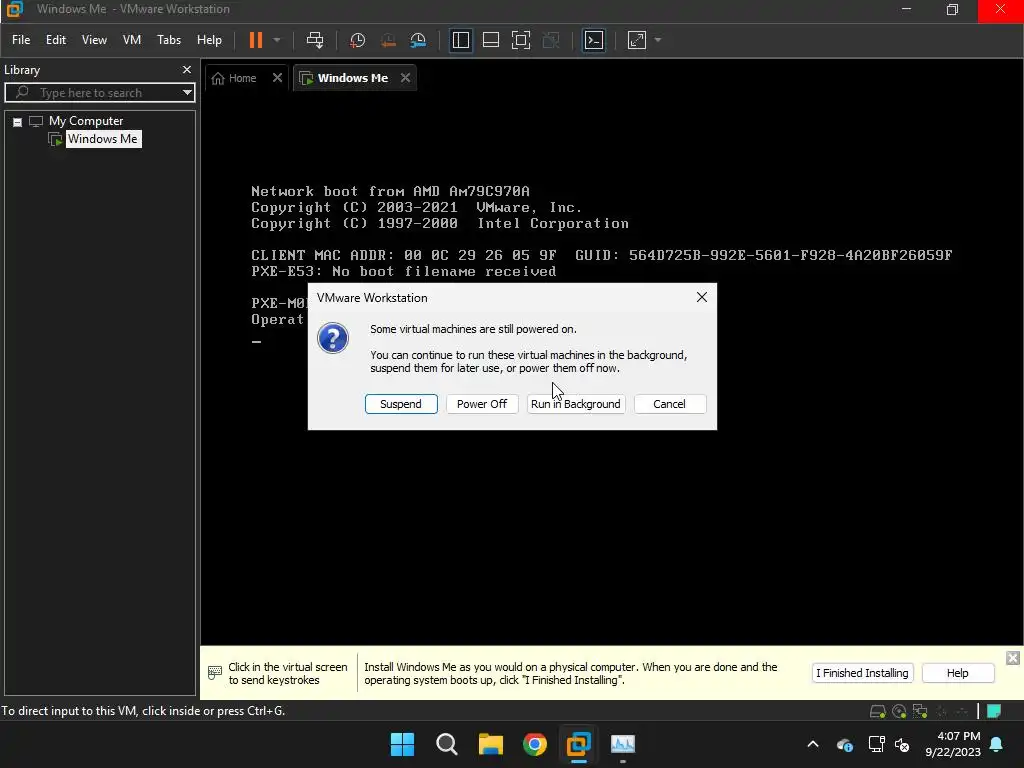Enter full screen mode icon

tap(521, 40)
